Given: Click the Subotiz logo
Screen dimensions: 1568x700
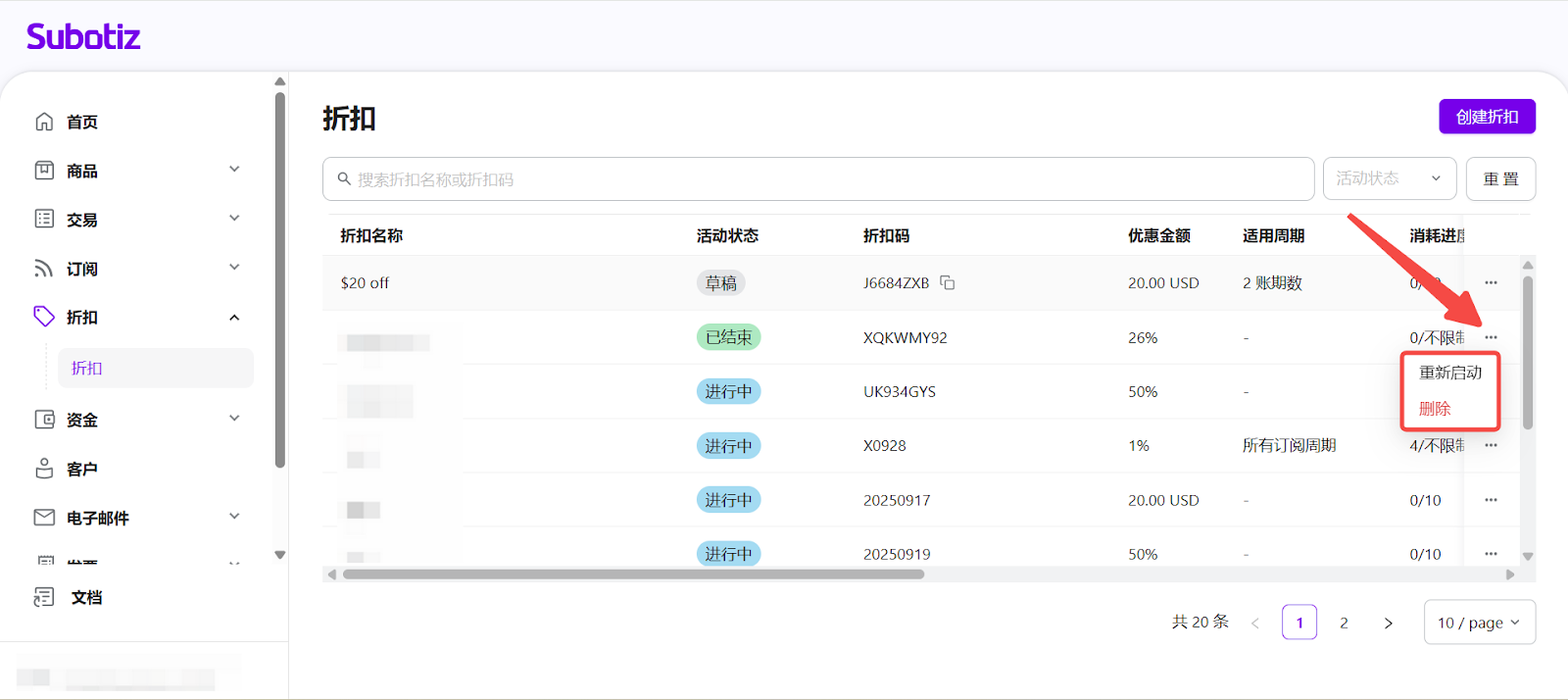Looking at the screenshot, I should coord(83,37).
